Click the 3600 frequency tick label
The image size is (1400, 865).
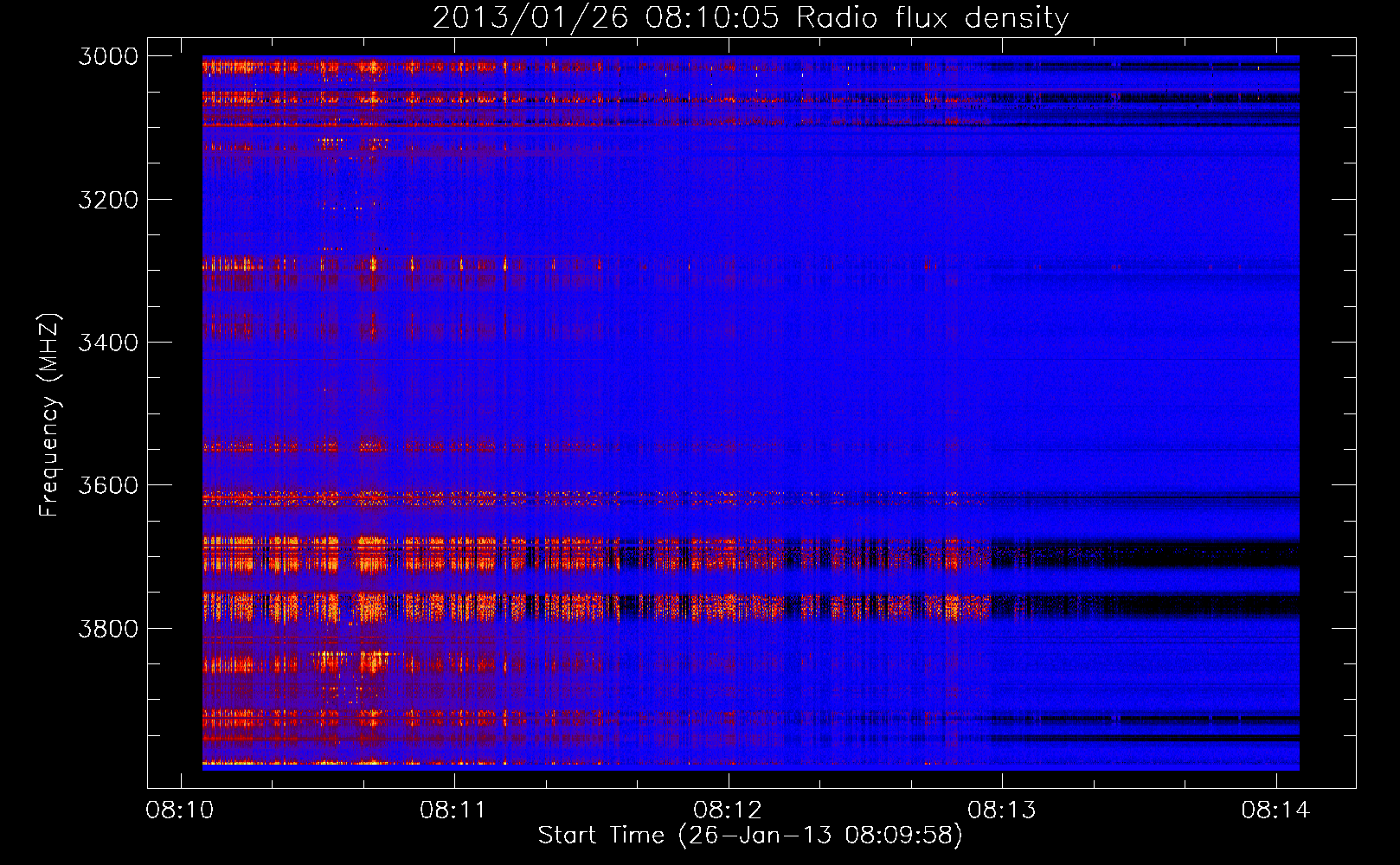[x=108, y=485]
